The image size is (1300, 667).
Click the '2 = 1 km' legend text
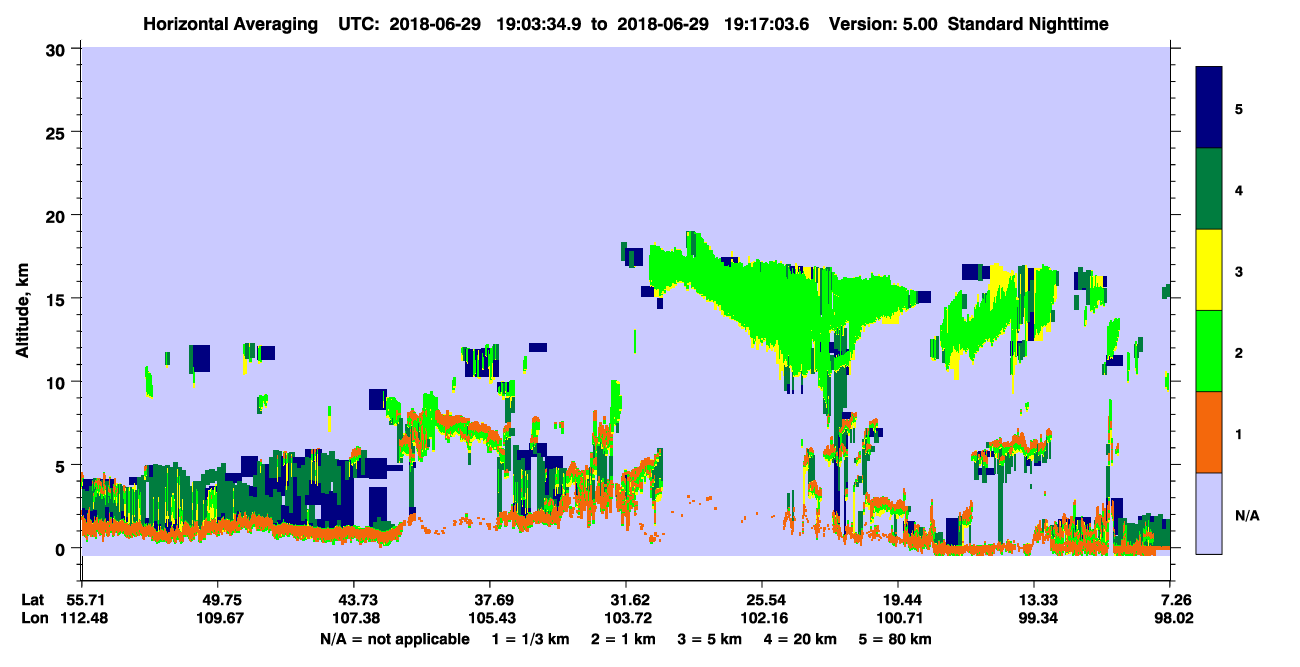pos(623,639)
